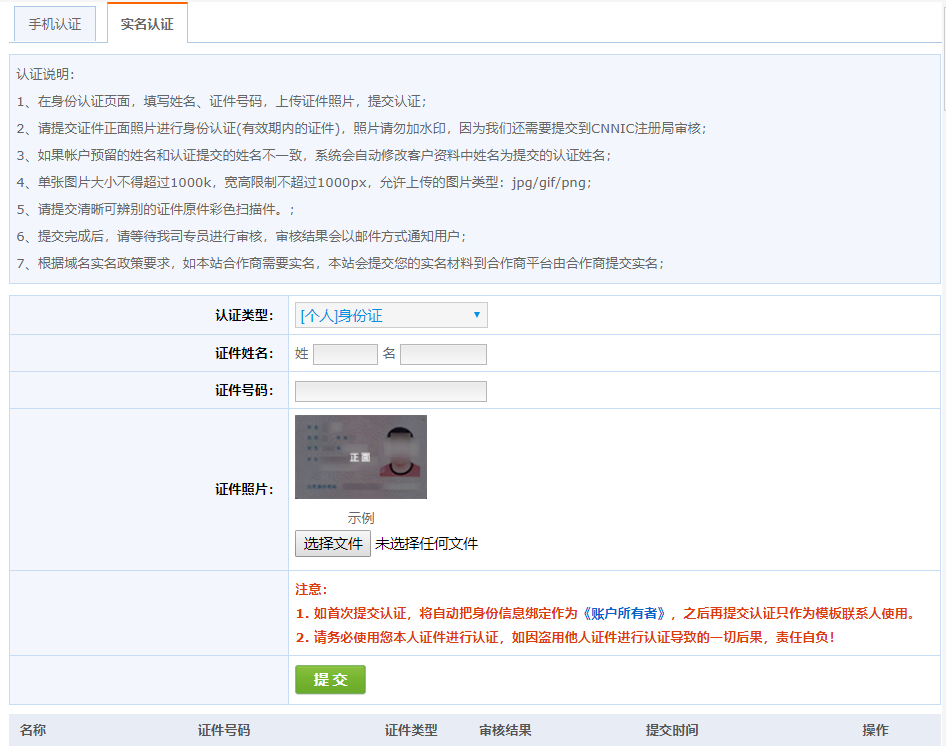Viewport: 946px width, 746px height.
Task: Click the 提交时间 column header
Action: coord(671,730)
